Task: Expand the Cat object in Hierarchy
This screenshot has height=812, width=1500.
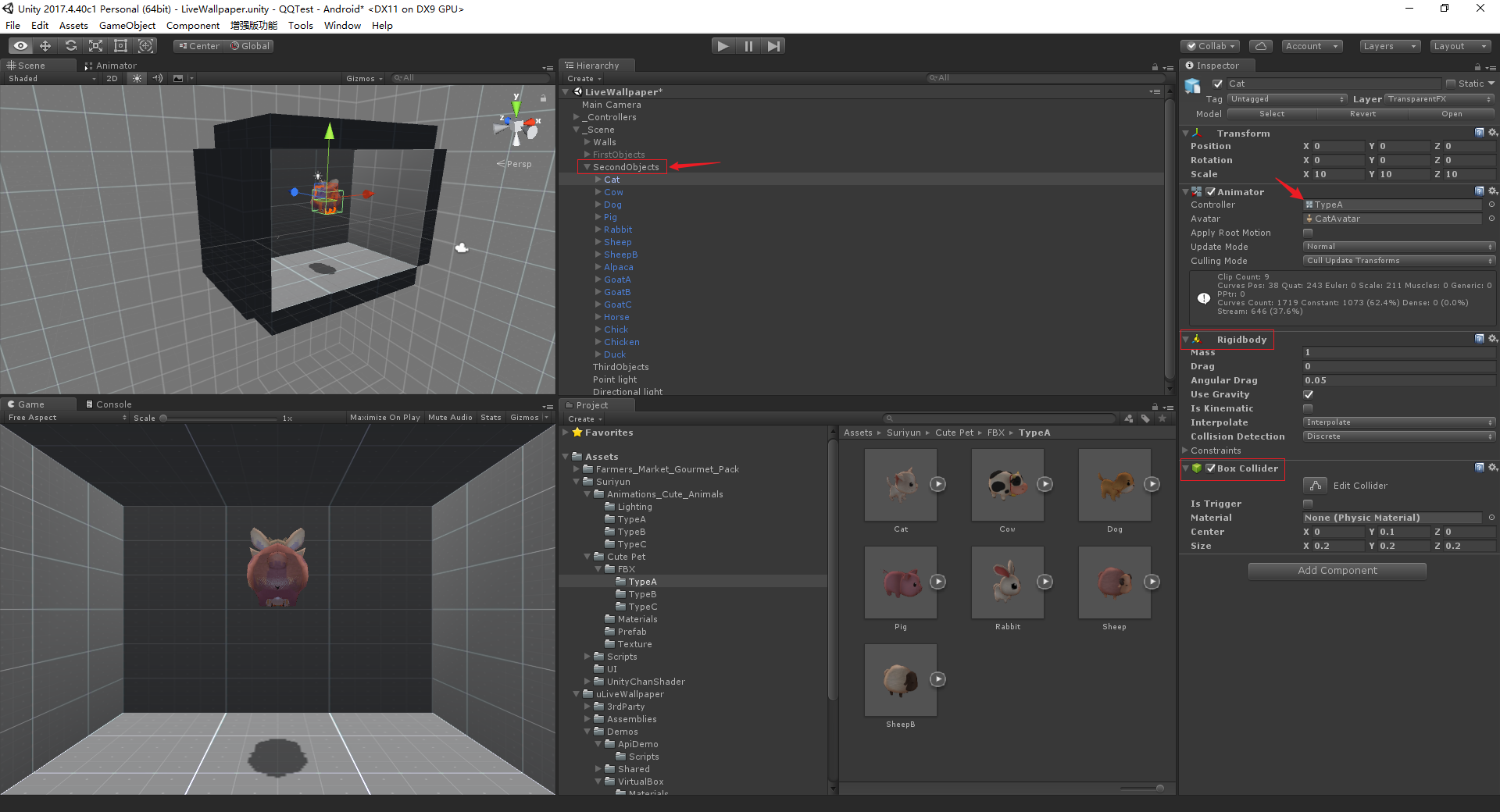Action: tap(598, 180)
